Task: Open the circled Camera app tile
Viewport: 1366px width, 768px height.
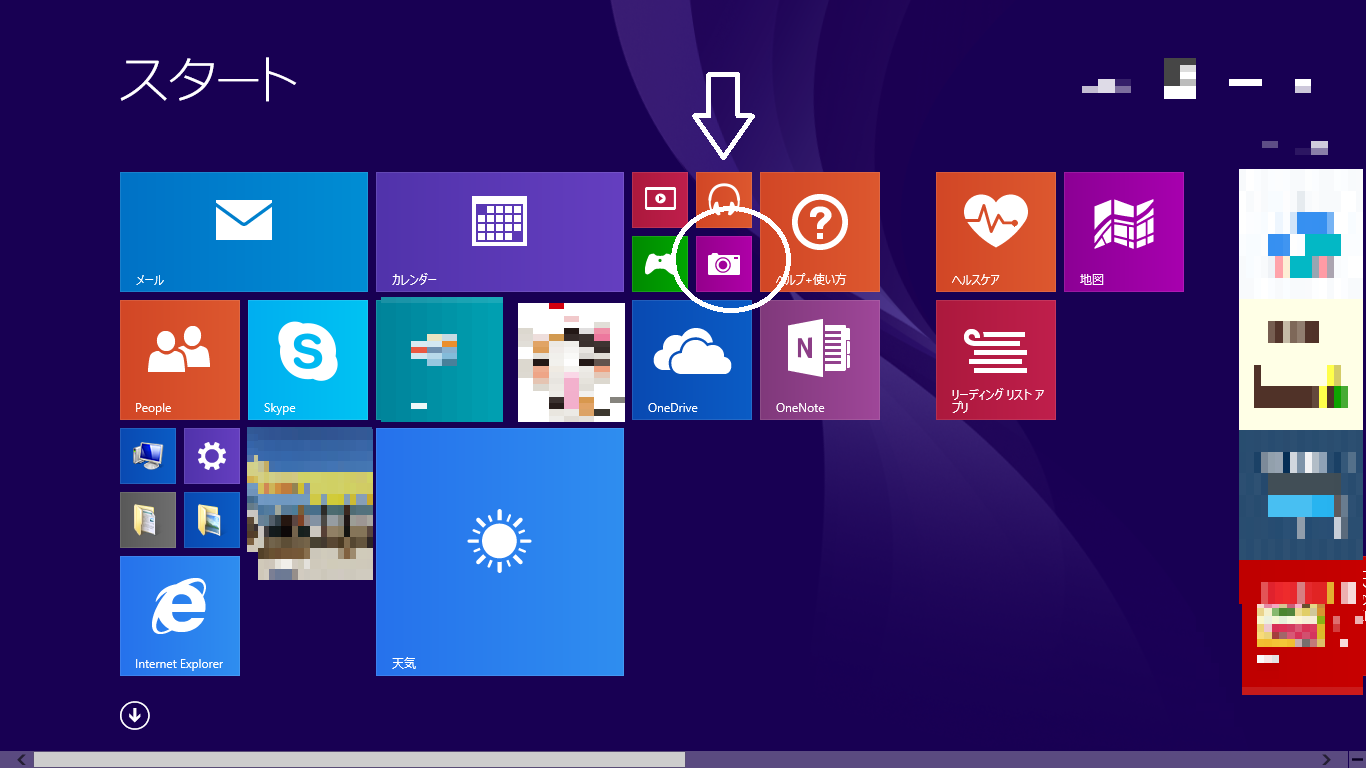Action: [x=723, y=264]
